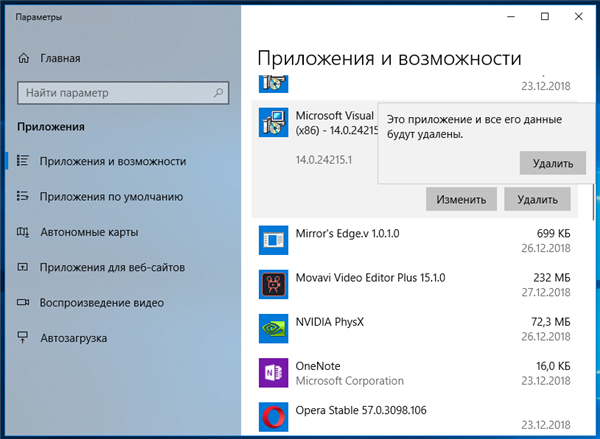Click the Изменить button
This screenshot has height=439, width=600.
pos(461,199)
